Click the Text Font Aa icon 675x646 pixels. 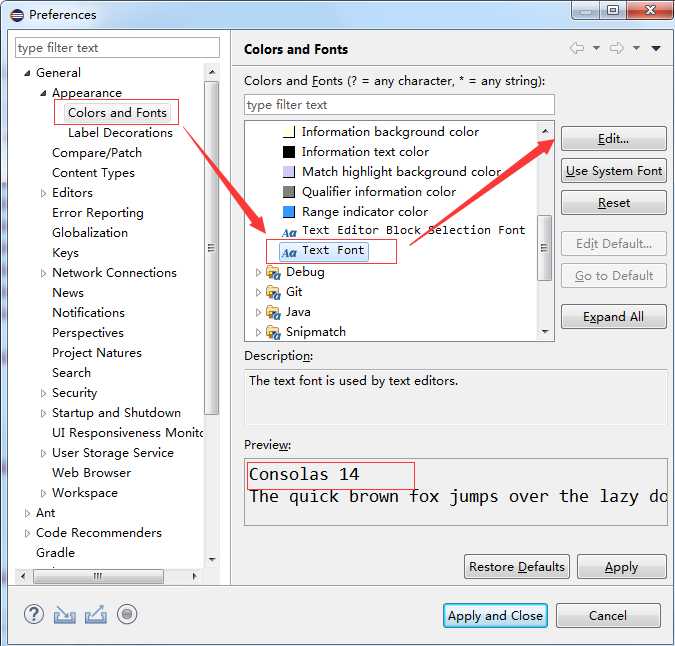[289, 253]
